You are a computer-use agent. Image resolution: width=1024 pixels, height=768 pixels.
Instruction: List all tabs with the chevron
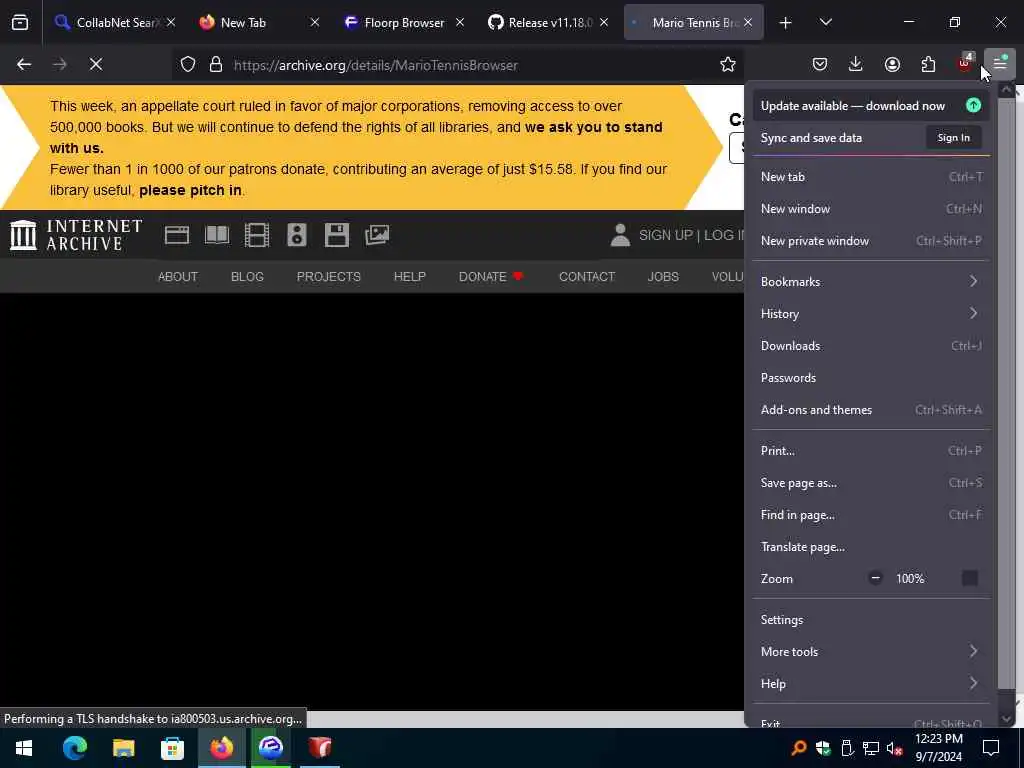(x=826, y=23)
